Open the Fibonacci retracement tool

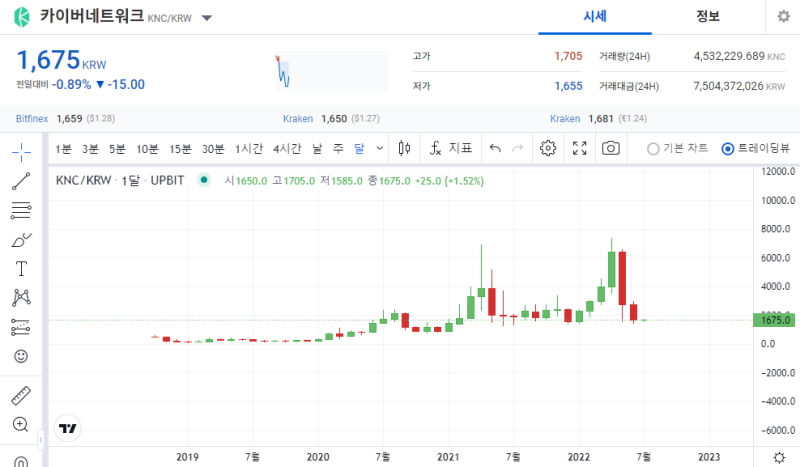pos(21,210)
